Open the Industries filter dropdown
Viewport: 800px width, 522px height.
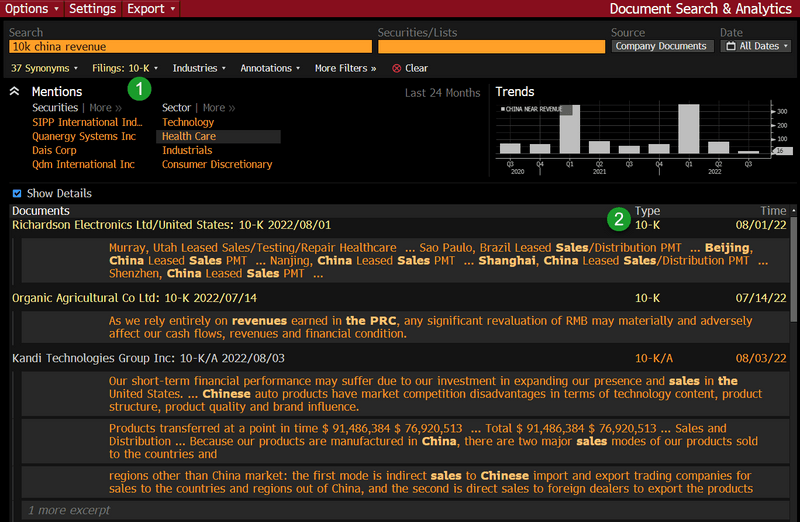click(x=199, y=69)
